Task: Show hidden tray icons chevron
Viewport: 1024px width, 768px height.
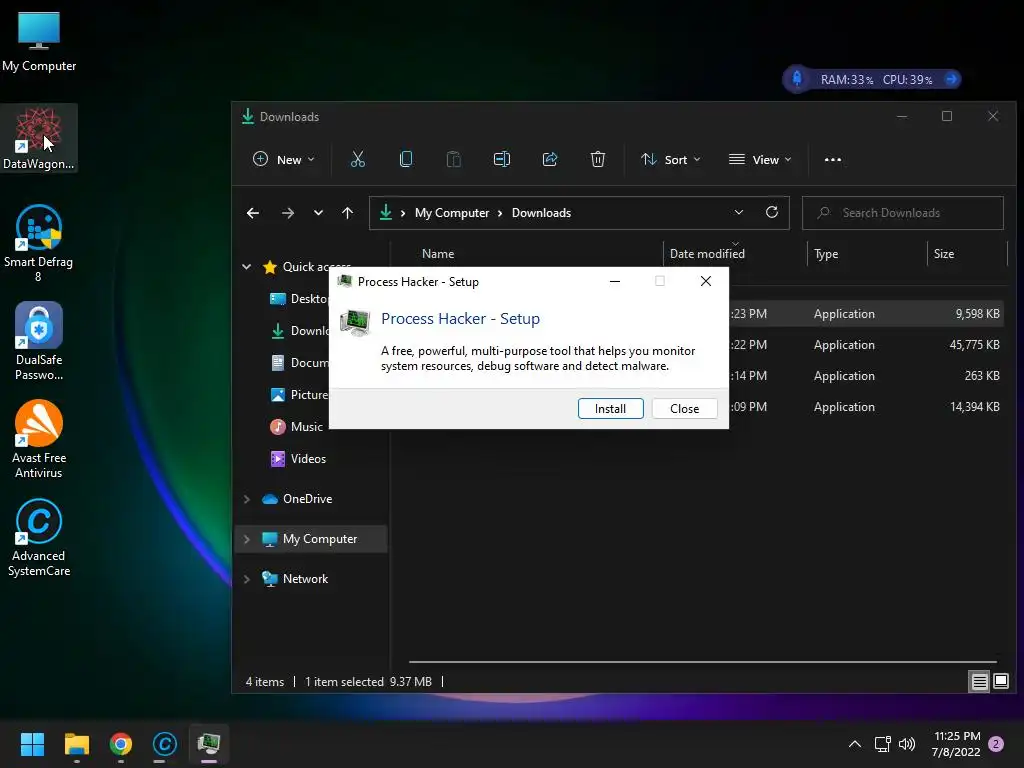Action: point(854,744)
